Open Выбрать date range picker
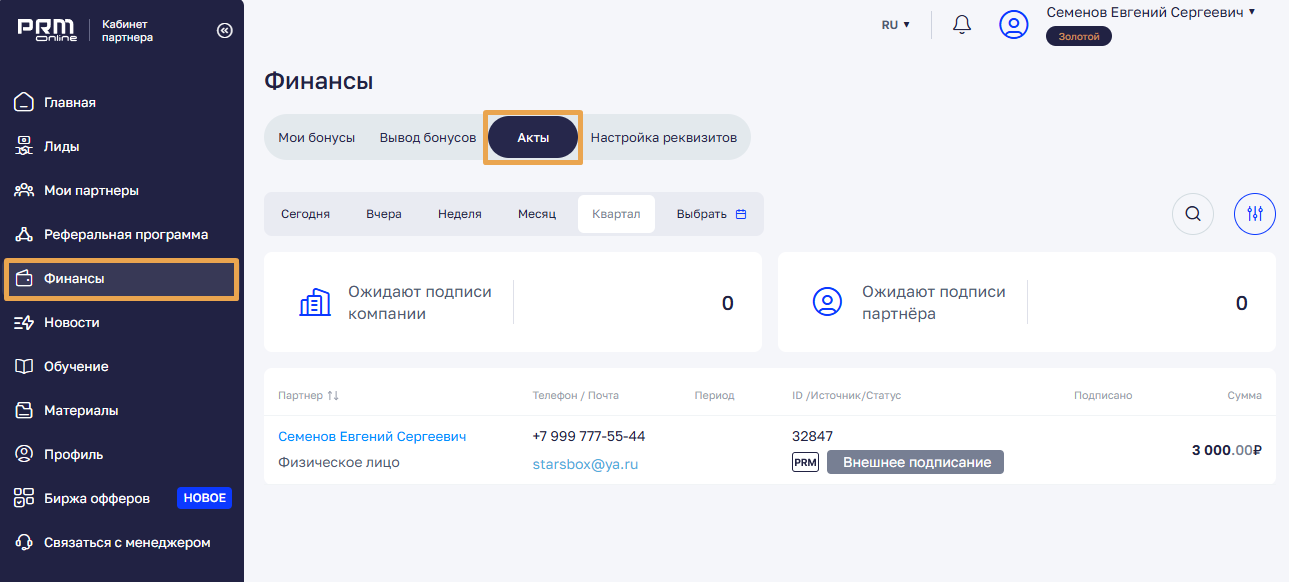The image size is (1289, 582). [x=711, y=214]
